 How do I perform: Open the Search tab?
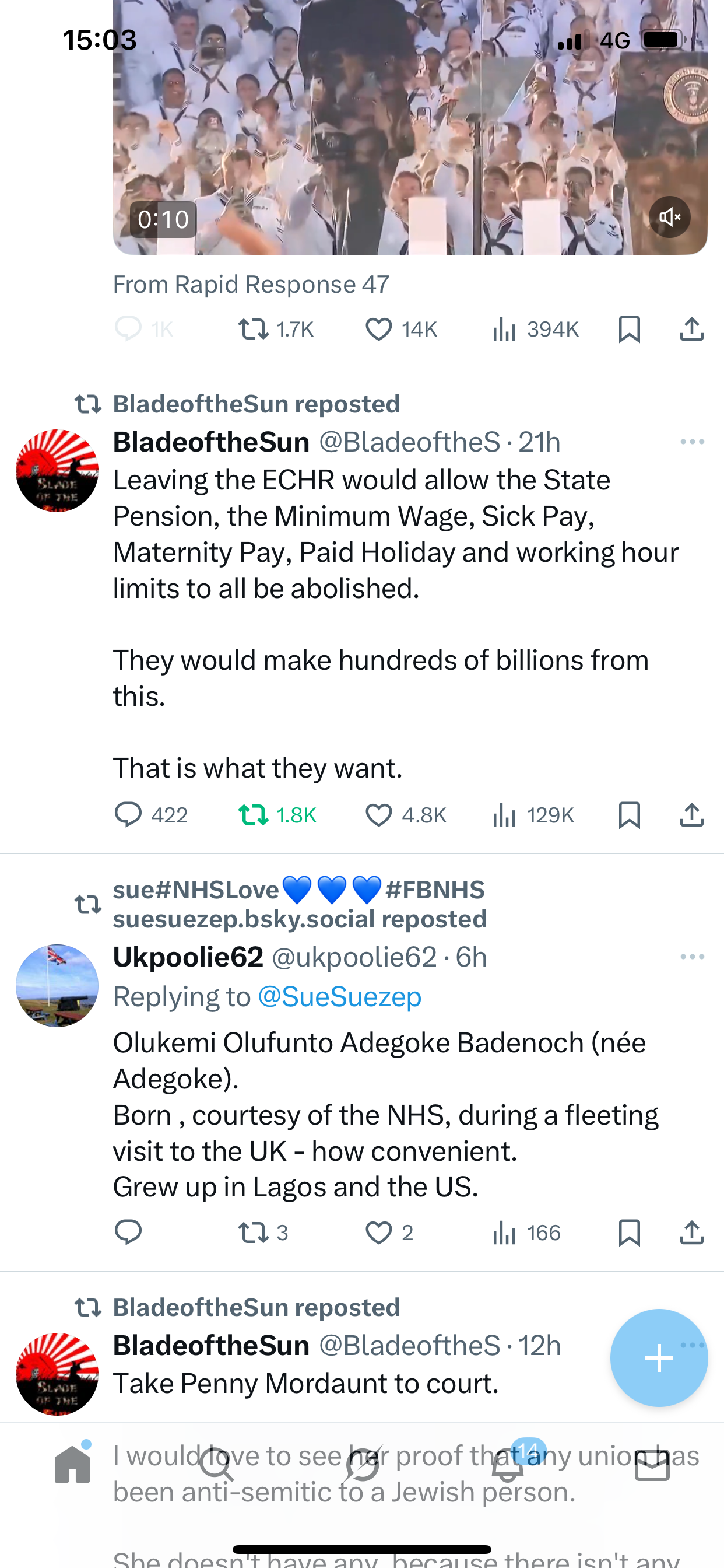tap(217, 1465)
